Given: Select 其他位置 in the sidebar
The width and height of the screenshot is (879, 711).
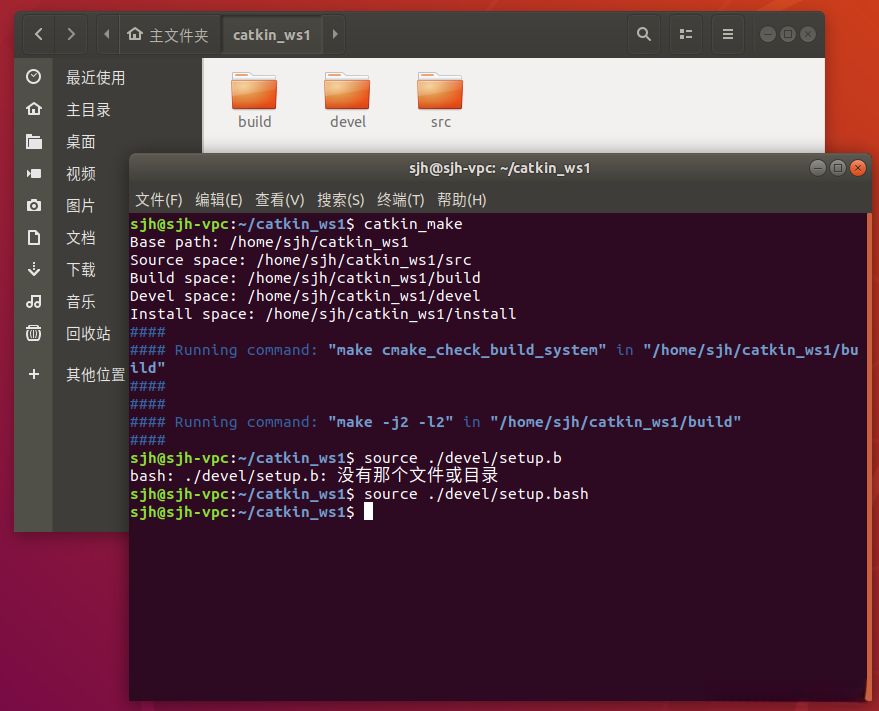Looking at the screenshot, I should (x=95, y=375).
